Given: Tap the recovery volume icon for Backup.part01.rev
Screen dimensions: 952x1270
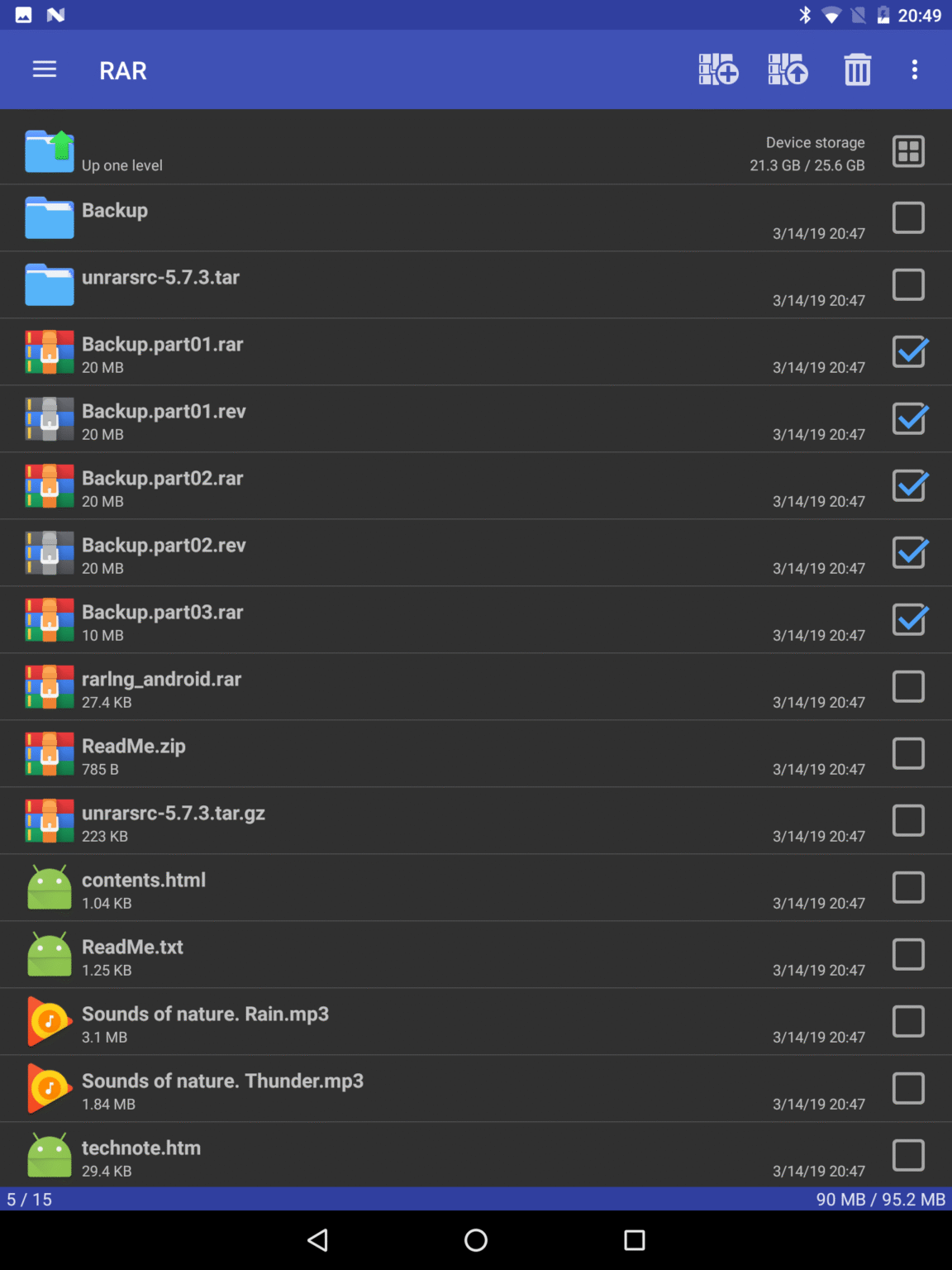Looking at the screenshot, I should coord(49,419).
